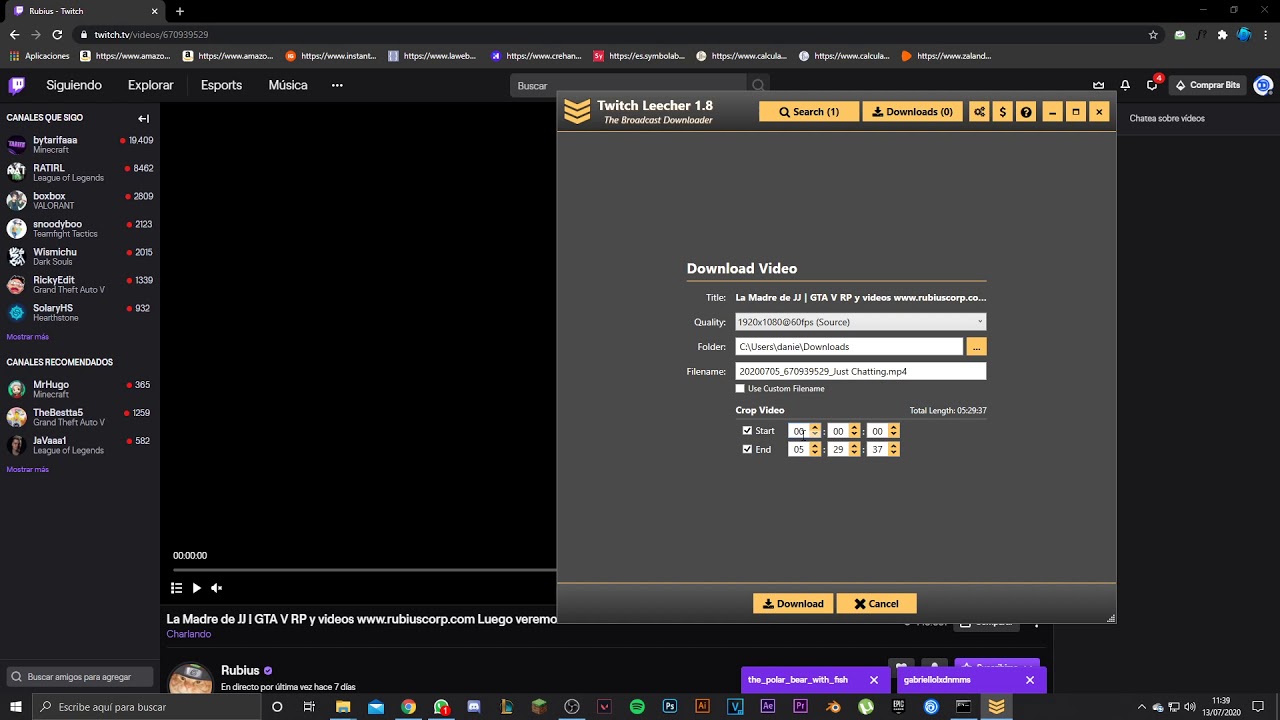The height and width of the screenshot is (720, 1280).
Task: Play the Twitch video
Action: click(197, 588)
